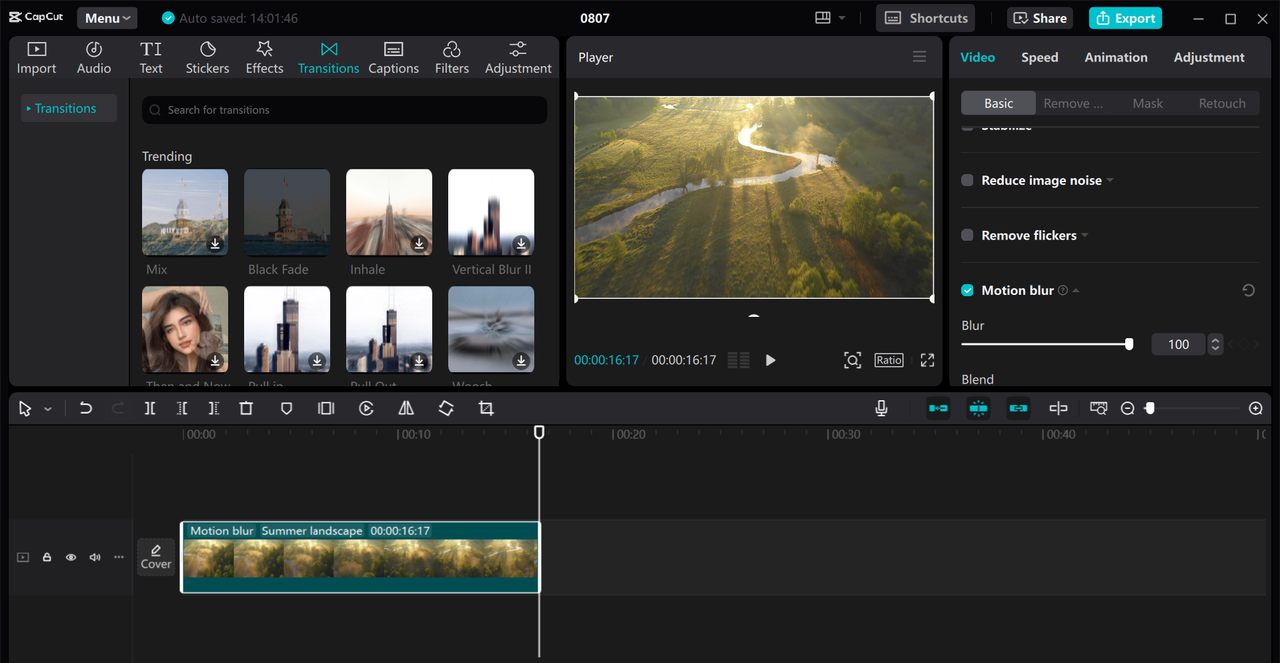Click the Blur slider handle

[x=1129, y=344]
